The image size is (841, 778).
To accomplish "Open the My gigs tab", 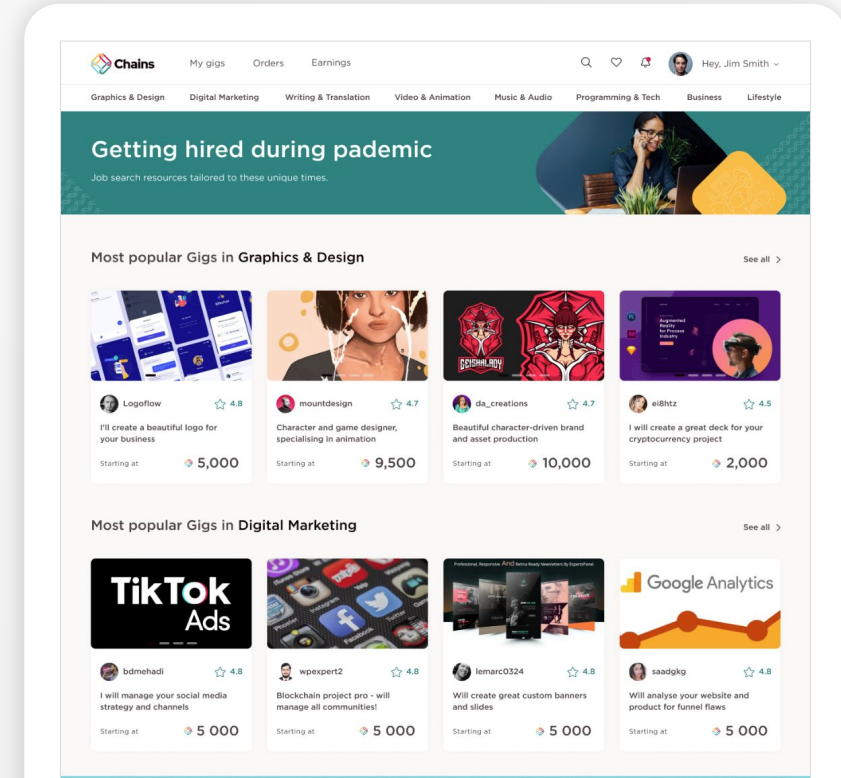I will pyautogui.click(x=207, y=63).
